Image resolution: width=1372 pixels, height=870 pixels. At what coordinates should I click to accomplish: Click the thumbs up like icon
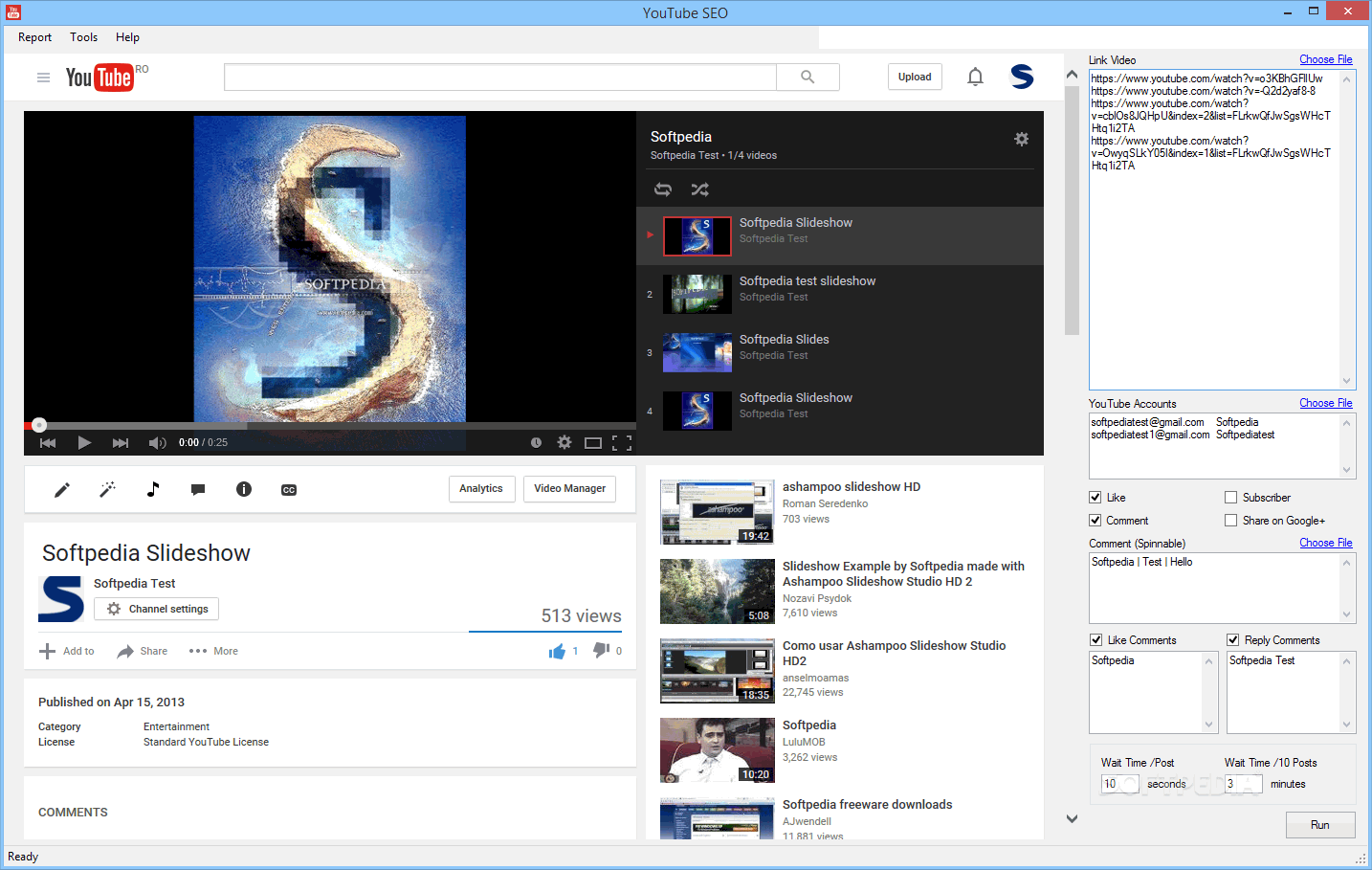coord(557,651)
